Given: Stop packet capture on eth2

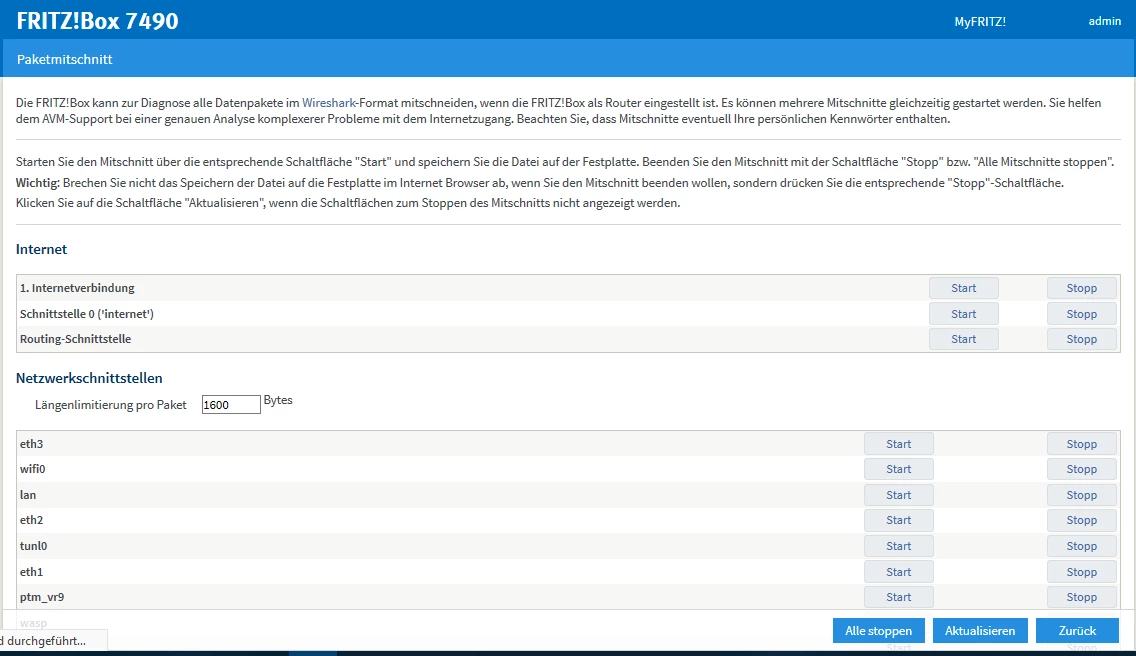Looking at the screenshot, I should (x=1082, y=520).
